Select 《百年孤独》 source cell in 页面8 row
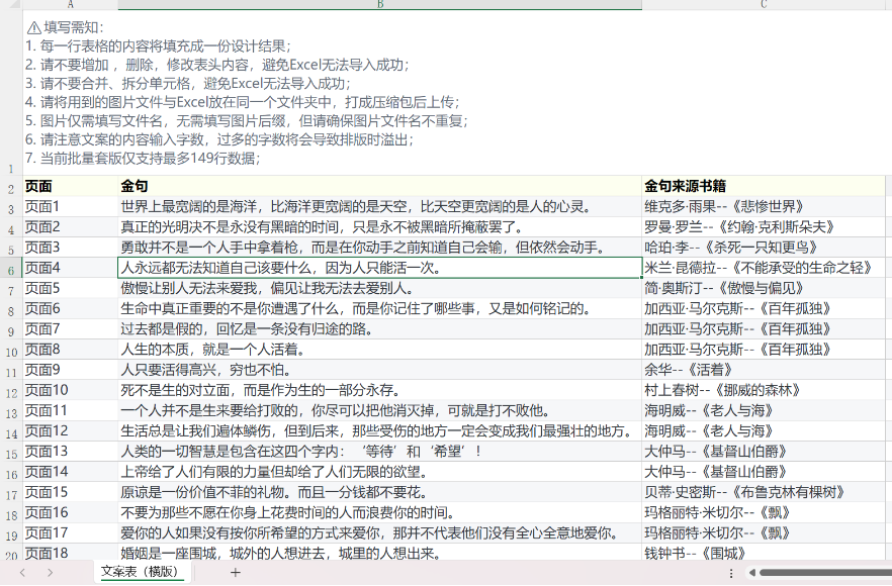The width and height of the screenshot is (892, 586). (763, 350)
